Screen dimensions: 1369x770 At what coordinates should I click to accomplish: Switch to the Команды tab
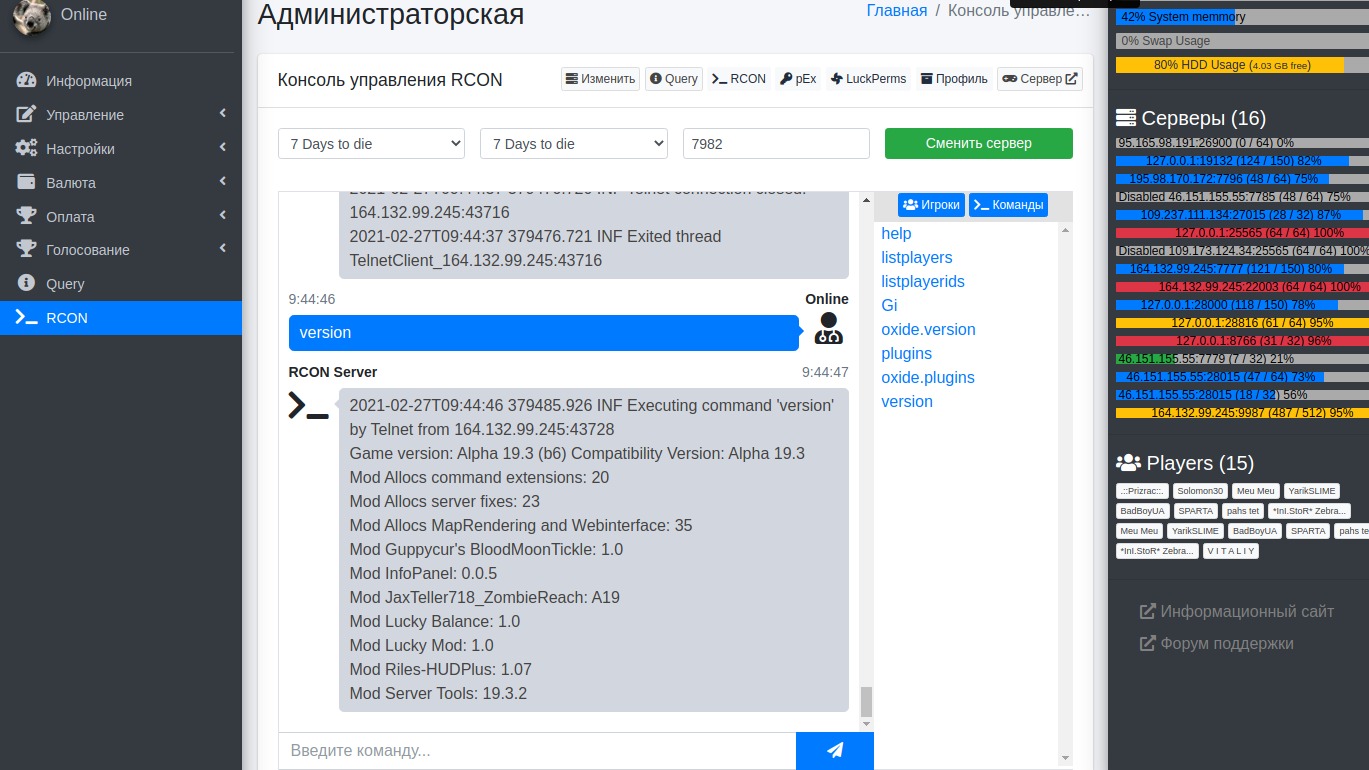coord(1008,205)
